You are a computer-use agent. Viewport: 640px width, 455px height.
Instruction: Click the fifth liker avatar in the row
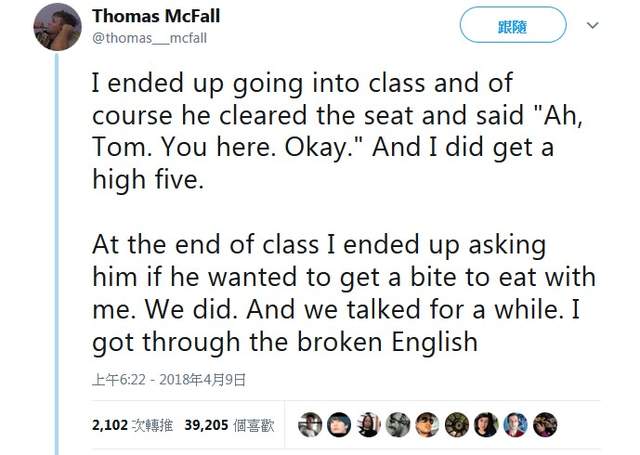pos(427,424)
